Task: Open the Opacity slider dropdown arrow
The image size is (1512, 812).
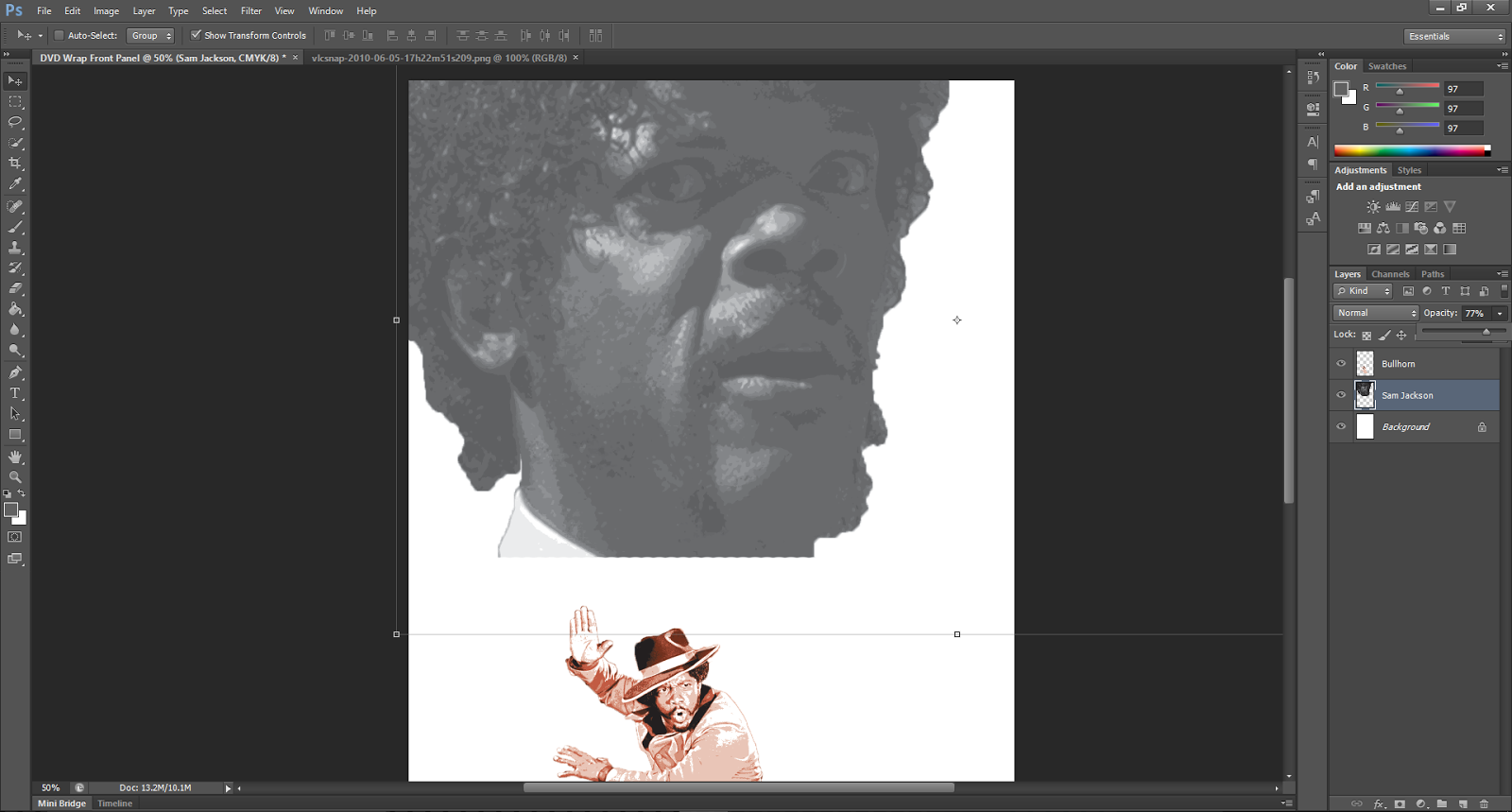Action: pos(1500,313)
